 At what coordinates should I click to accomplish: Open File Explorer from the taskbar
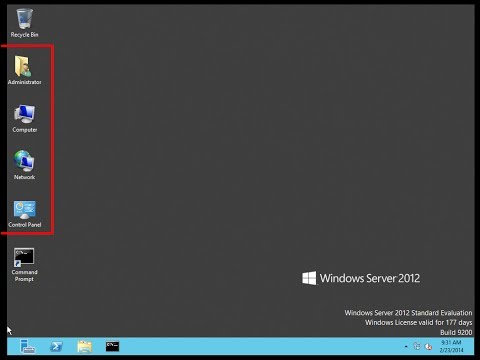click(85, 346)
